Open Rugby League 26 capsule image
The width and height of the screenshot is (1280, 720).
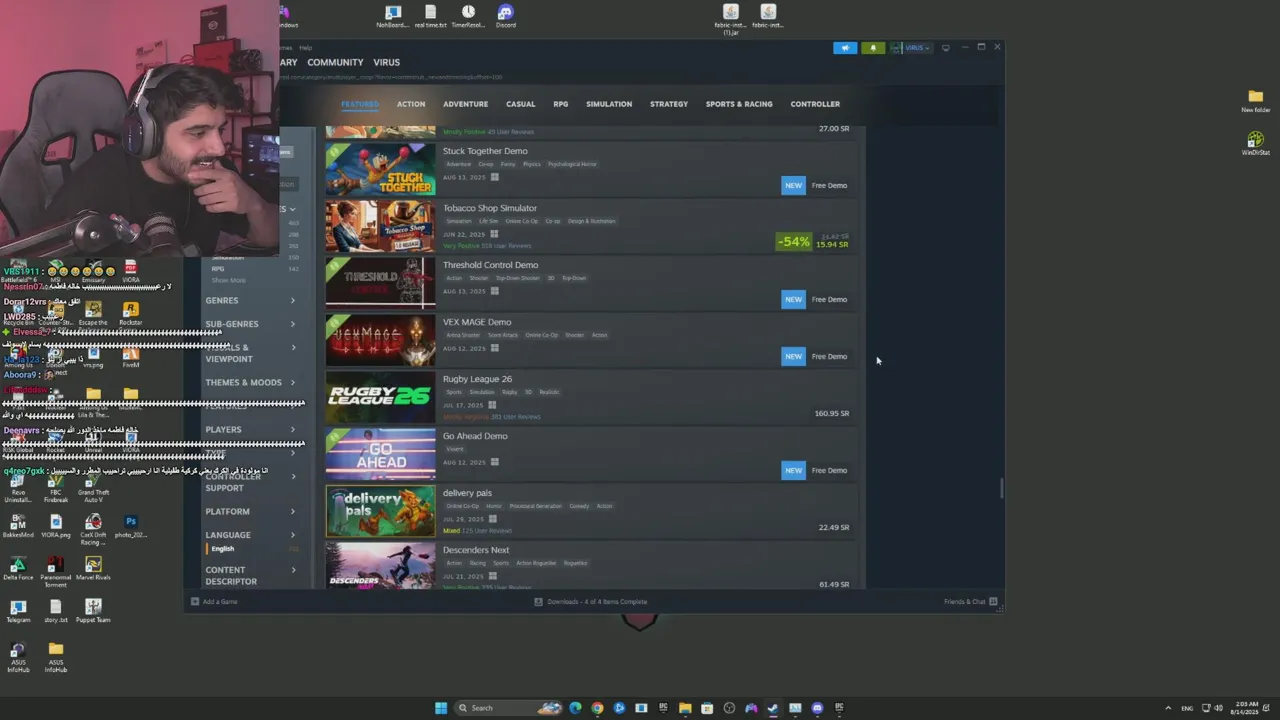(380, 397)
